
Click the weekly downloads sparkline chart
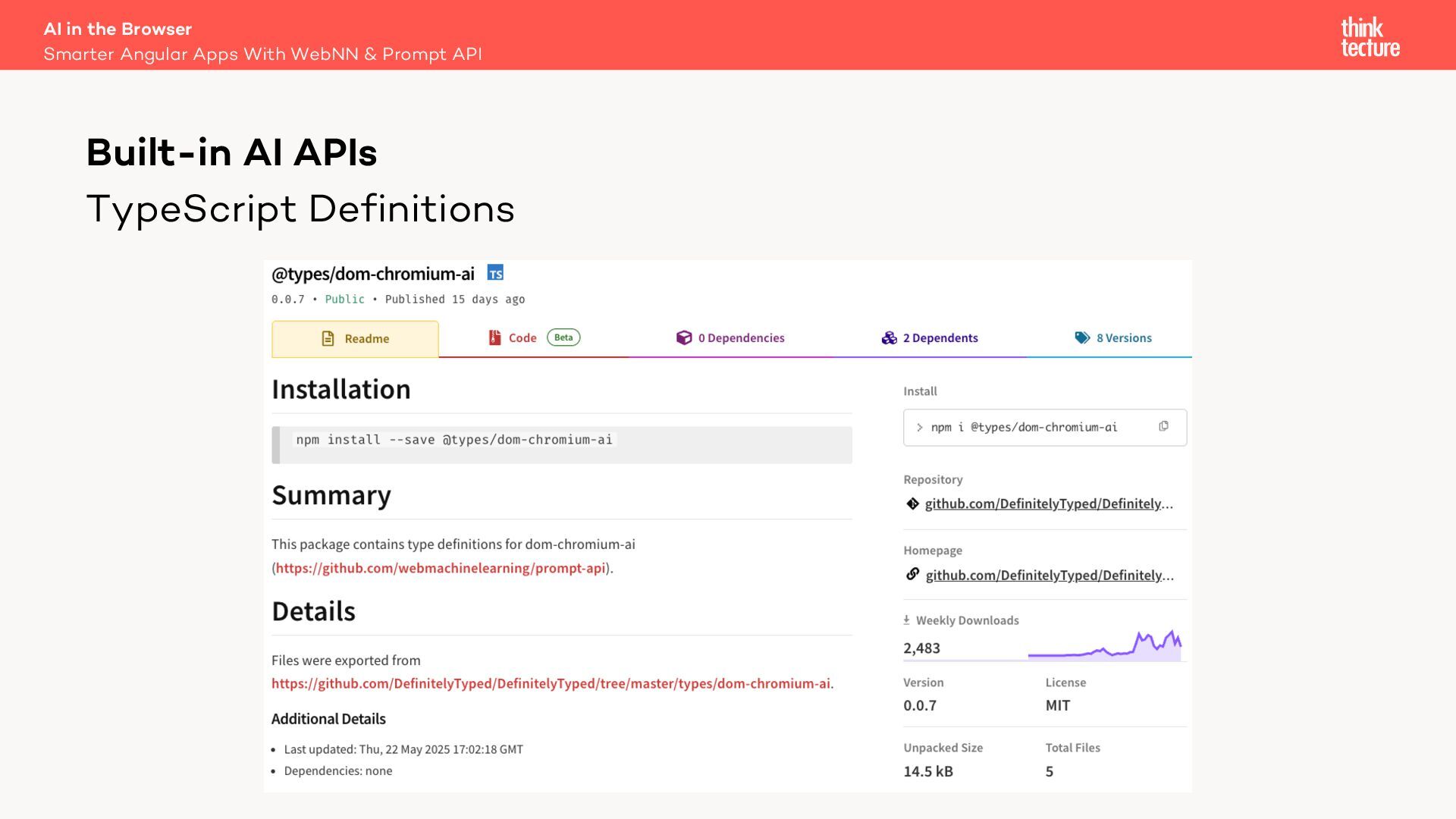coord(1105,646)
